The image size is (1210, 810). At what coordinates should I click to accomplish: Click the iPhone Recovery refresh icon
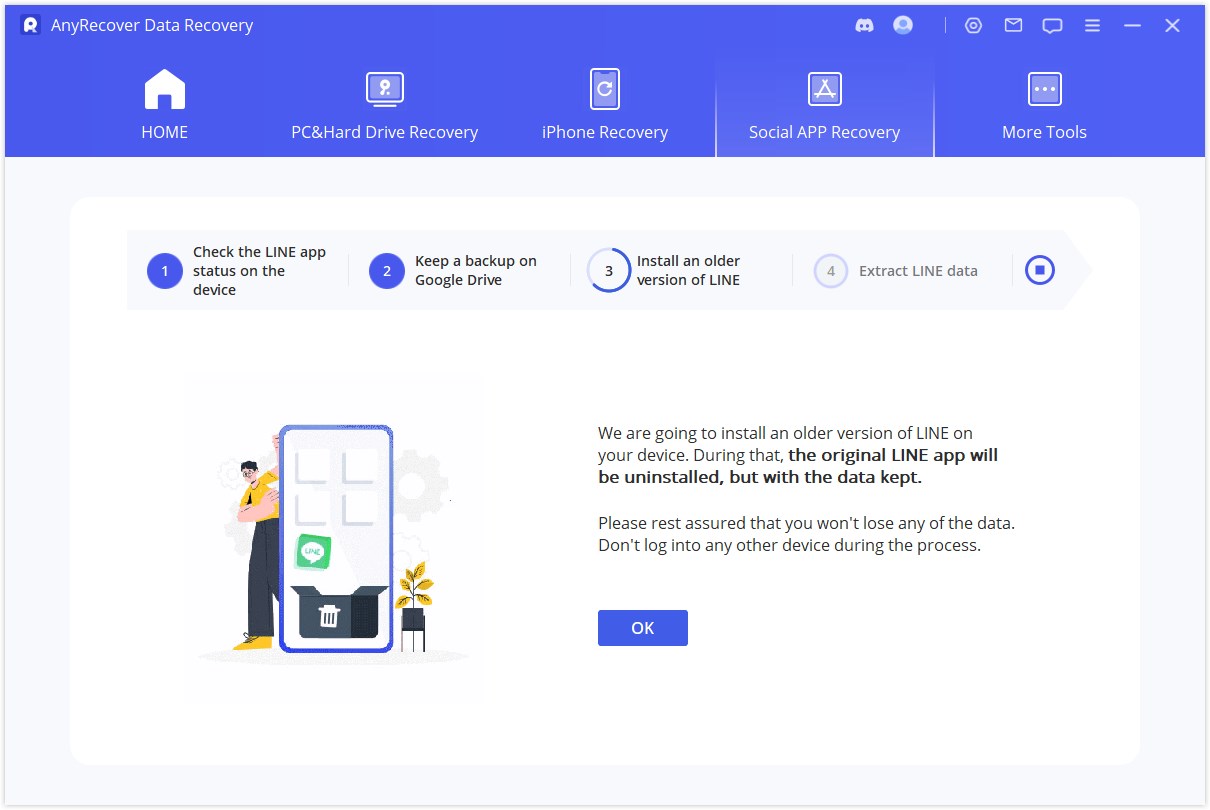click(x=604, y=88)
